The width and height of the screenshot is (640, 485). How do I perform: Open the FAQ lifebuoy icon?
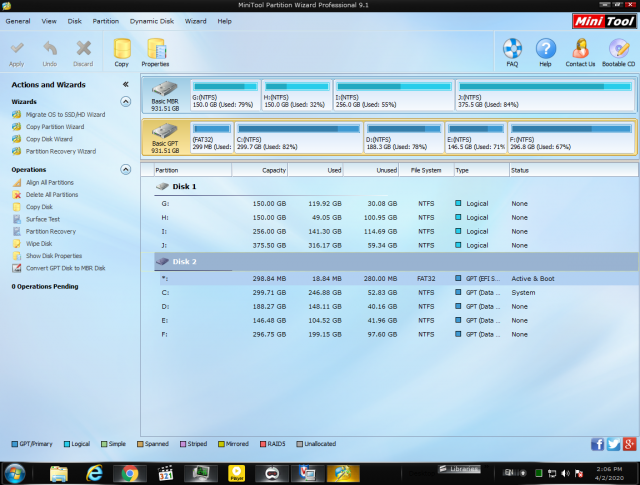click(x=512, y=50)
